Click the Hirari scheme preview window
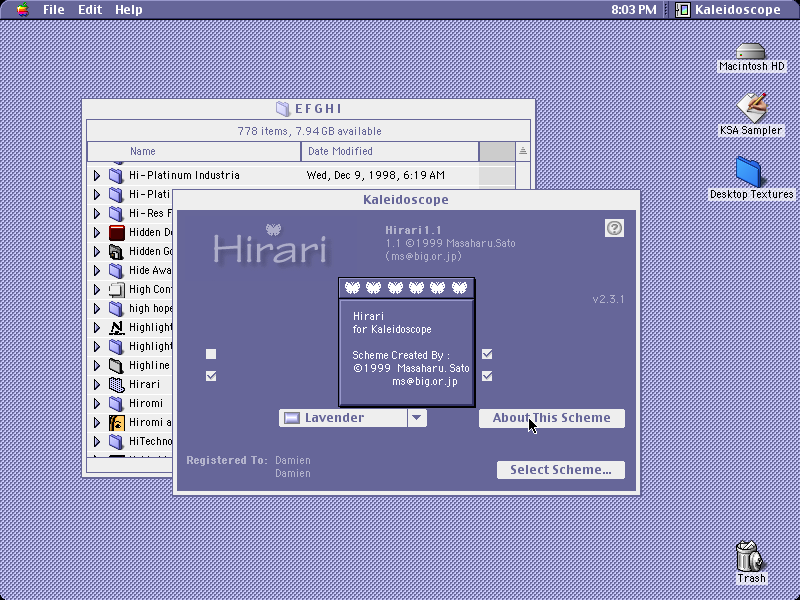The image size is (800, 600). (407, 342)
